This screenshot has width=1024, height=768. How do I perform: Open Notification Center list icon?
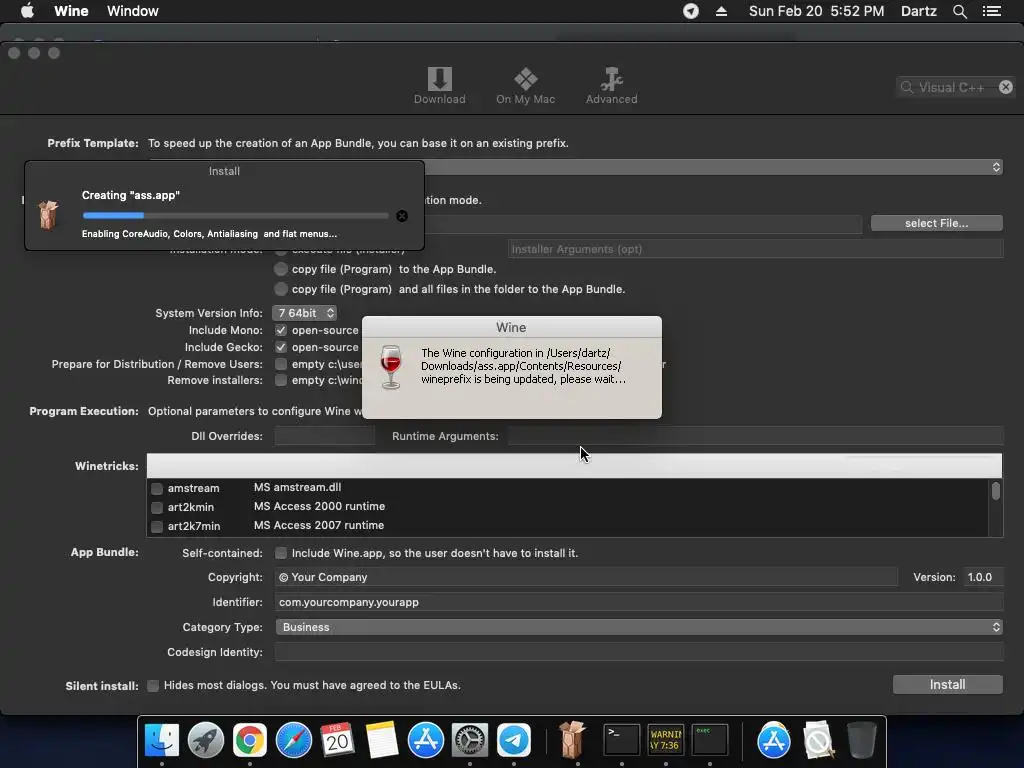pos(991,11)
